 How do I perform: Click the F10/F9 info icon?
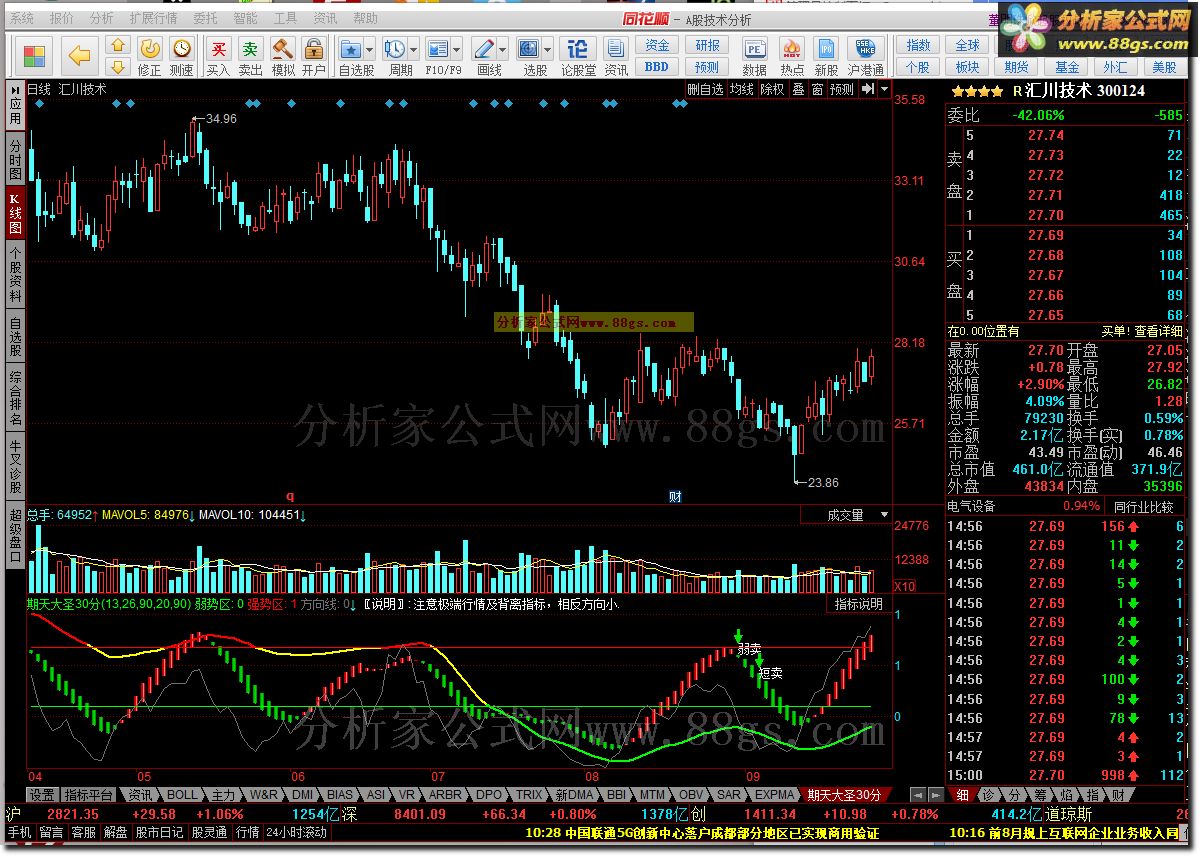[x=437, y=49]
